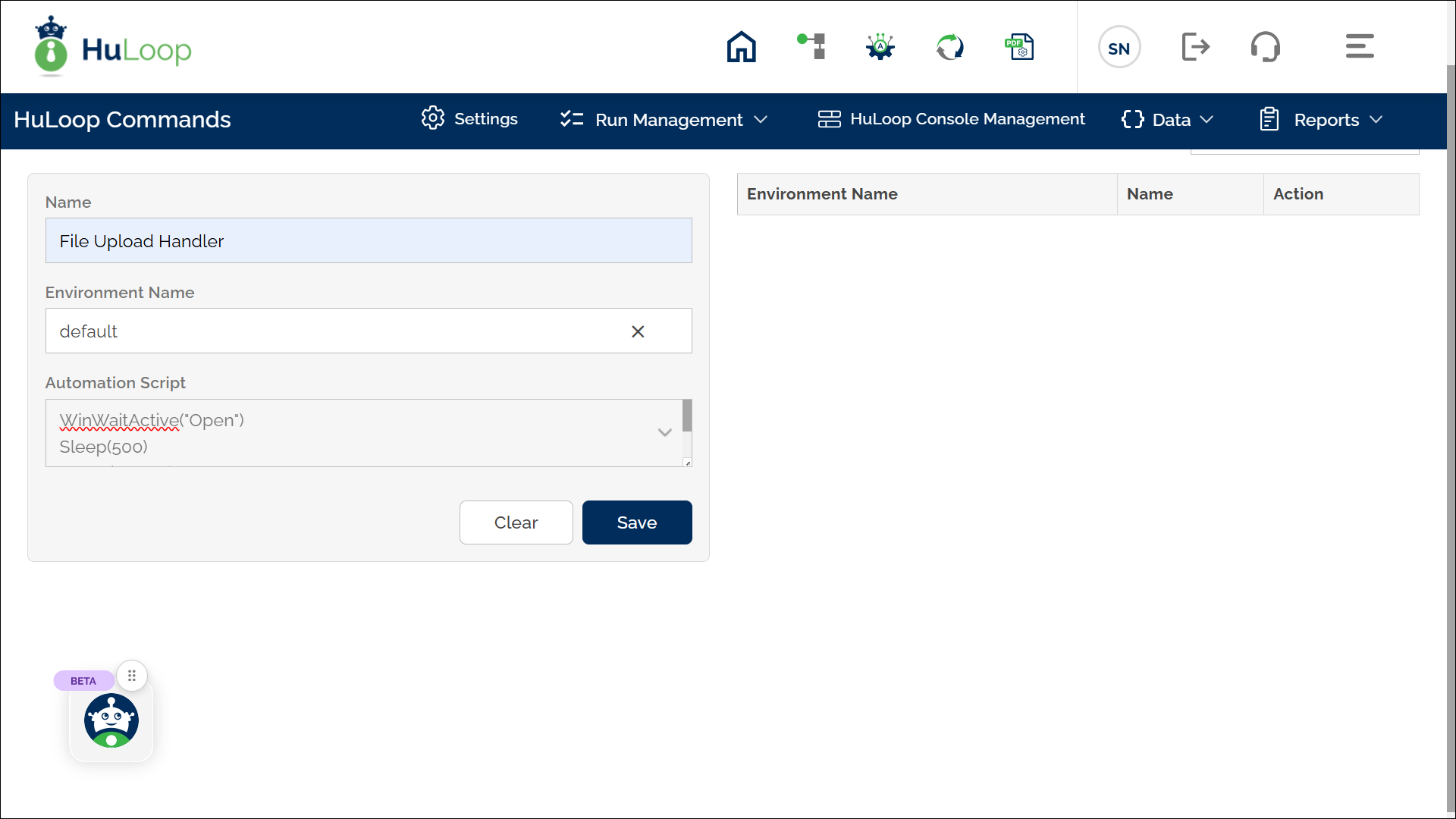
Task: Open the headset support icon
Action: tap(1265, 47)
